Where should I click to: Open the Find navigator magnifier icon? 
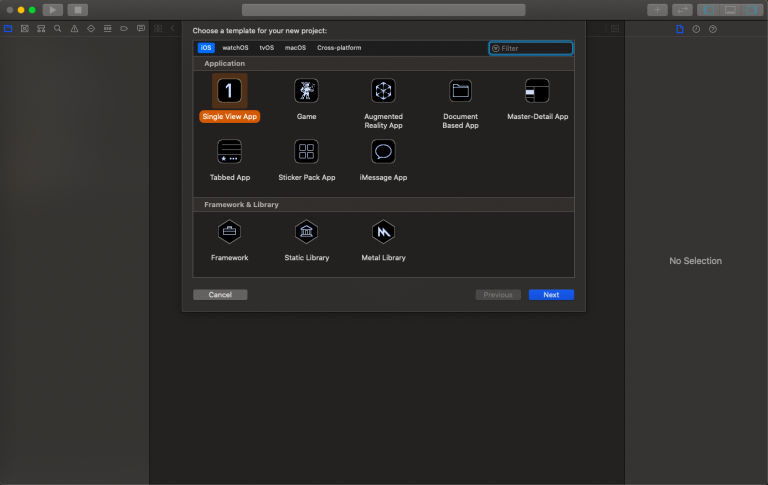tap(58, 29)
